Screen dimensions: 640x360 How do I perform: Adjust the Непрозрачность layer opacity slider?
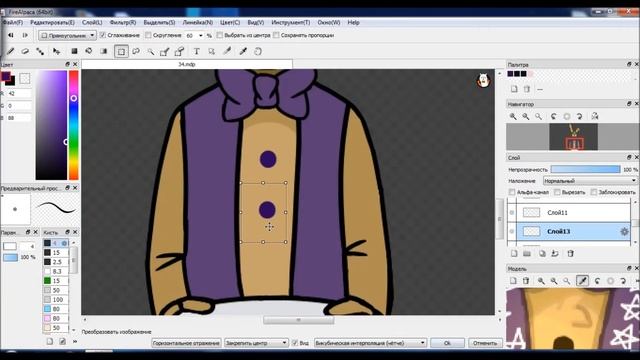coord(585,169)
